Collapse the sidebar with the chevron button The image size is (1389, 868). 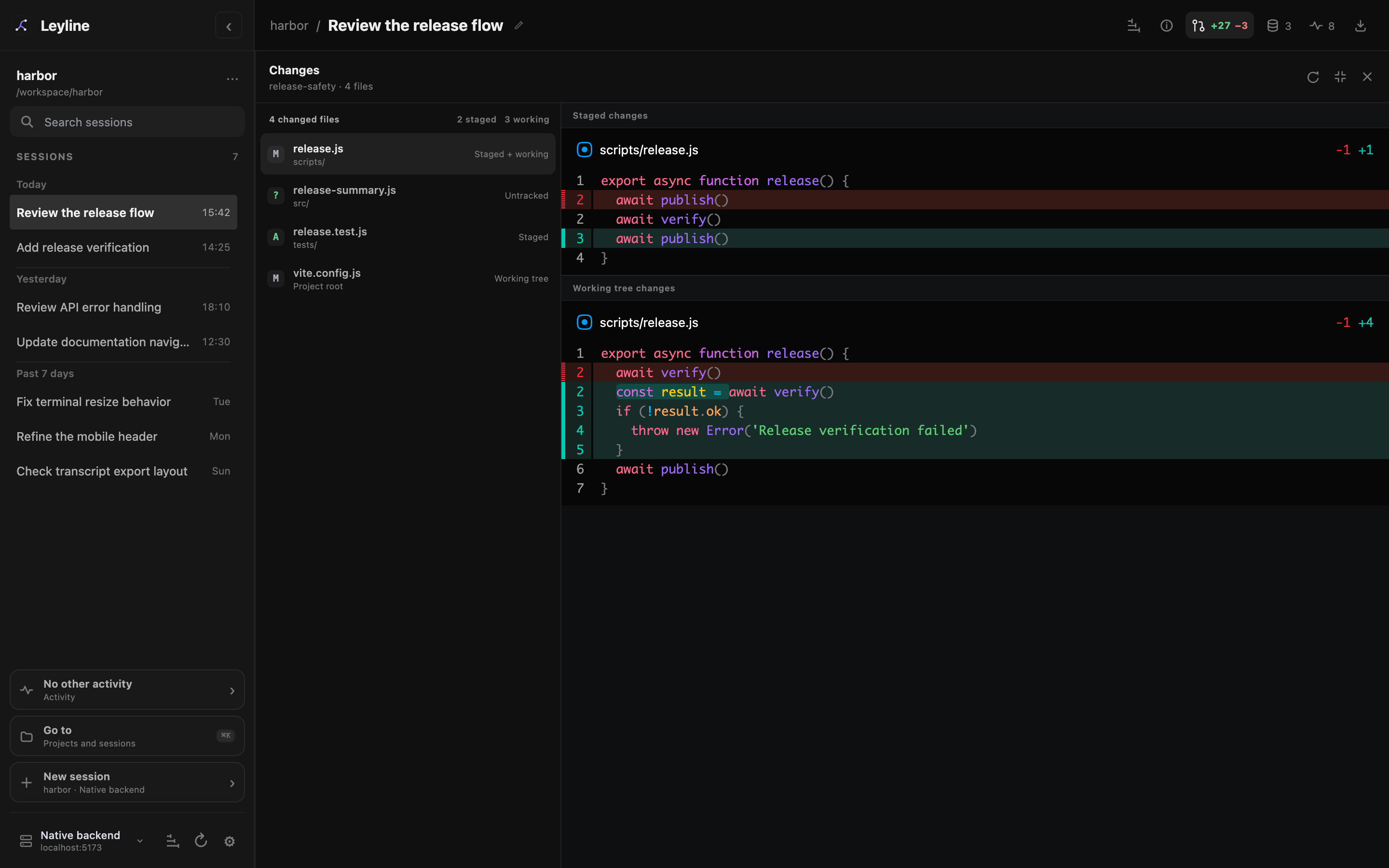[x=229, y=26]
